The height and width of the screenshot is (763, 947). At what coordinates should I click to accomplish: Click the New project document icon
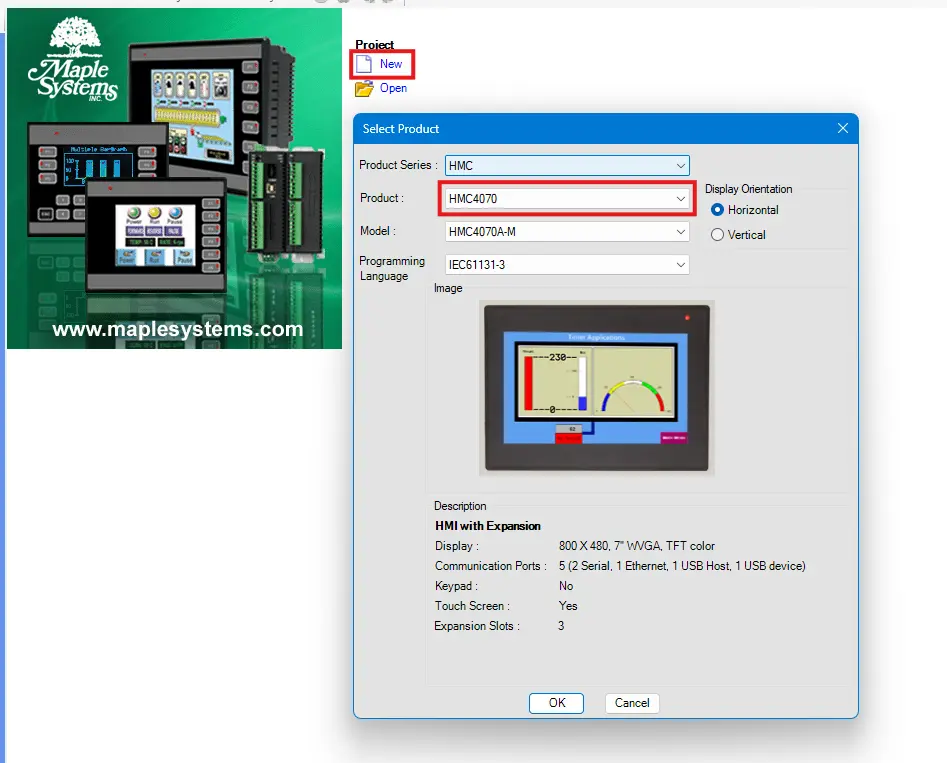pos(364,64)
